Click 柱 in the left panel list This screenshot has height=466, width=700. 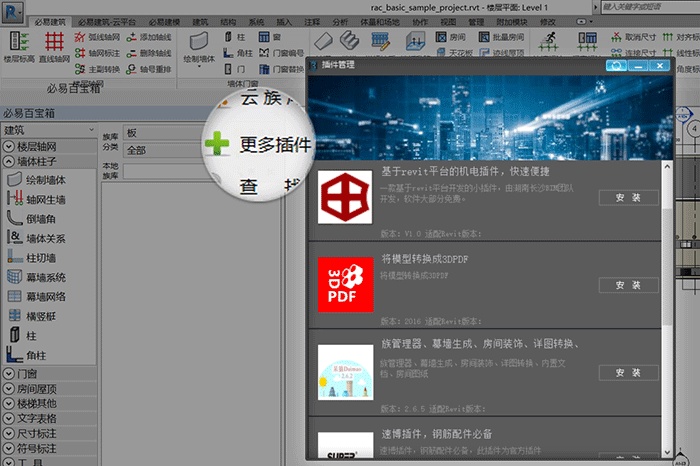pyautogui.click(x=22, y=336)
